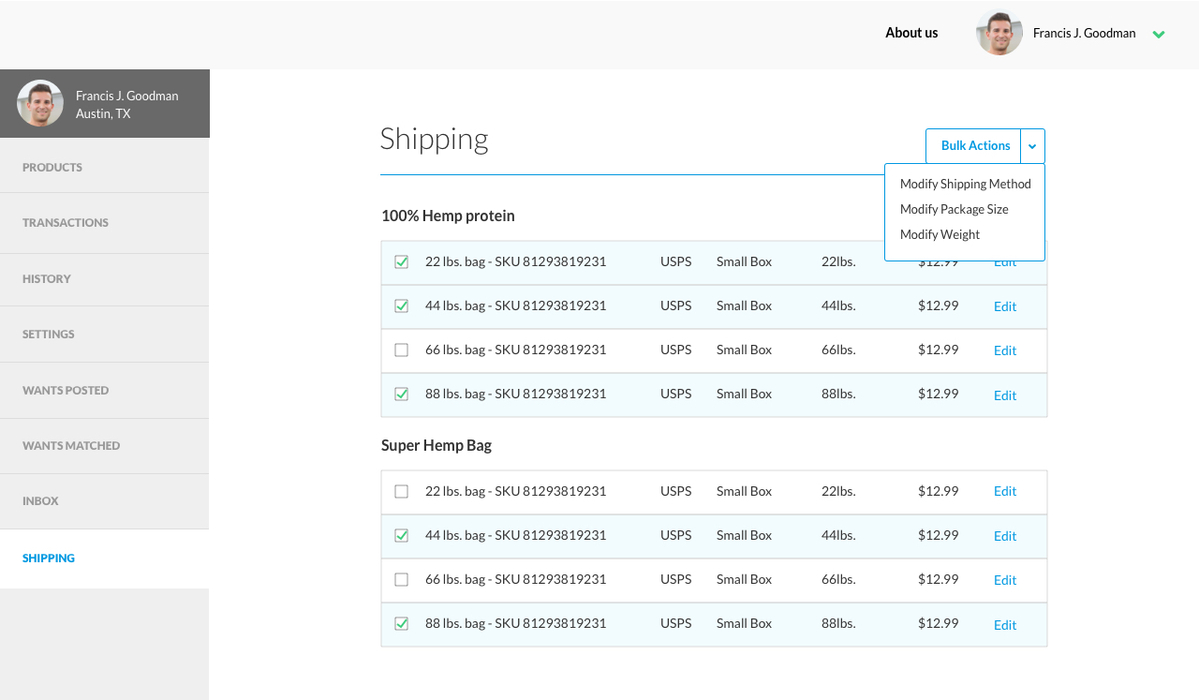Open the About us link
Screen dimensions: 1199x700
click(911, 33)
